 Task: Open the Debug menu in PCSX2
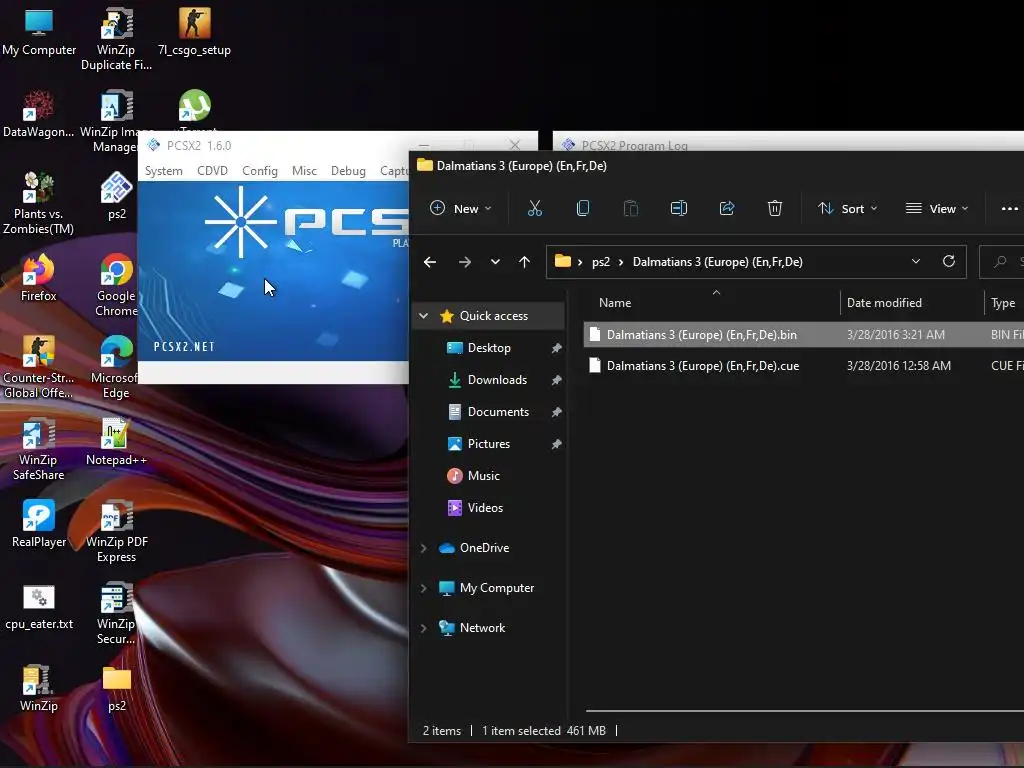(x=348, y=170)
